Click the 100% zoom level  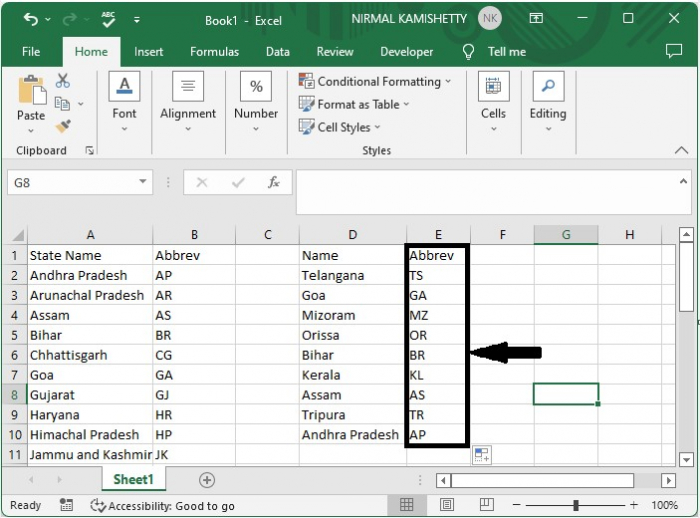click(x=664, y=505)
